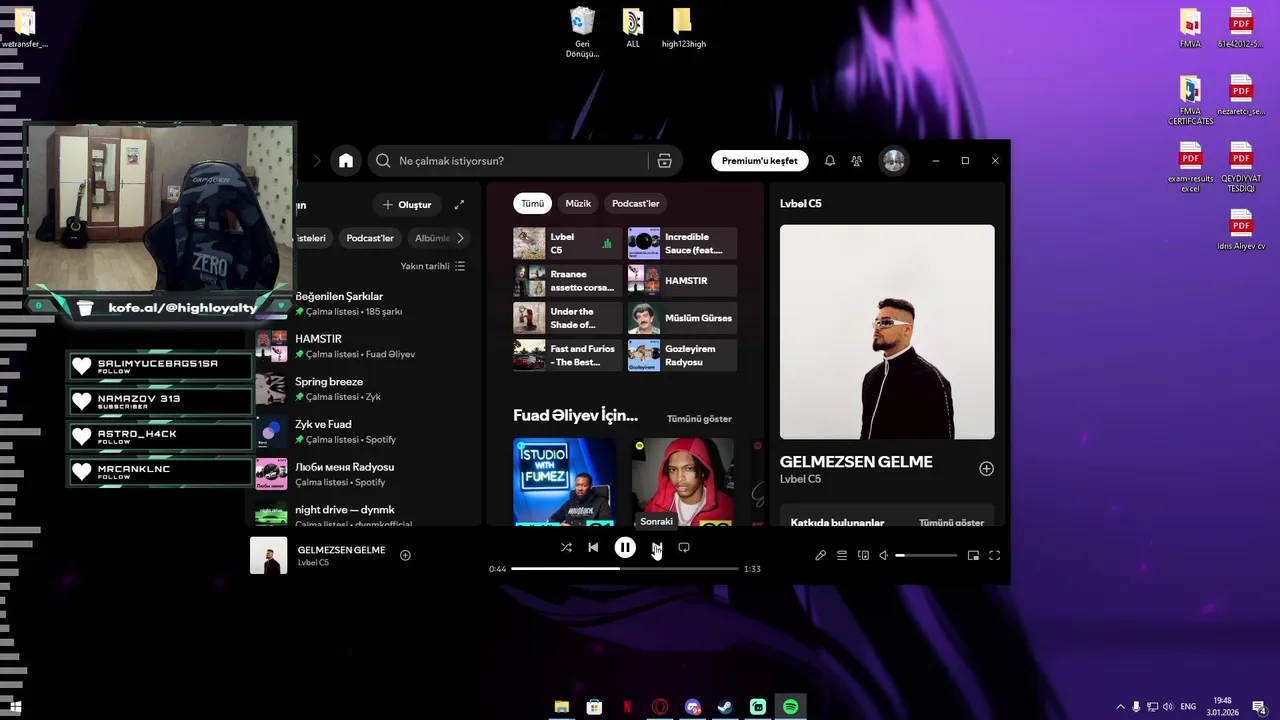The image size is (1280, 720).
Task: Open the Windows Start menu
Action: [x=15, y=707]
